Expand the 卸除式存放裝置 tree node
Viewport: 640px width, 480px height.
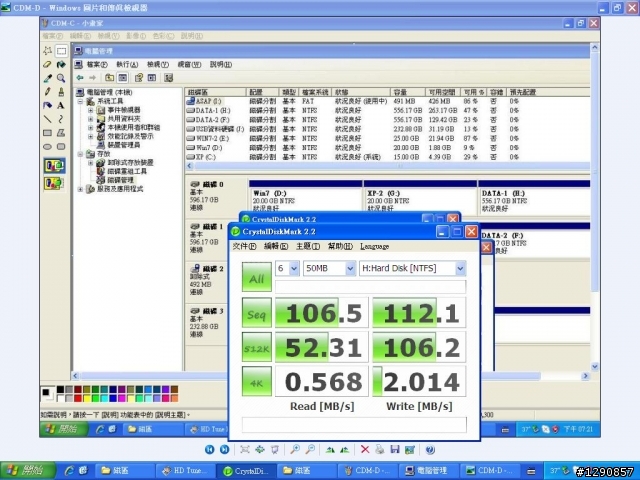point(90,162)
